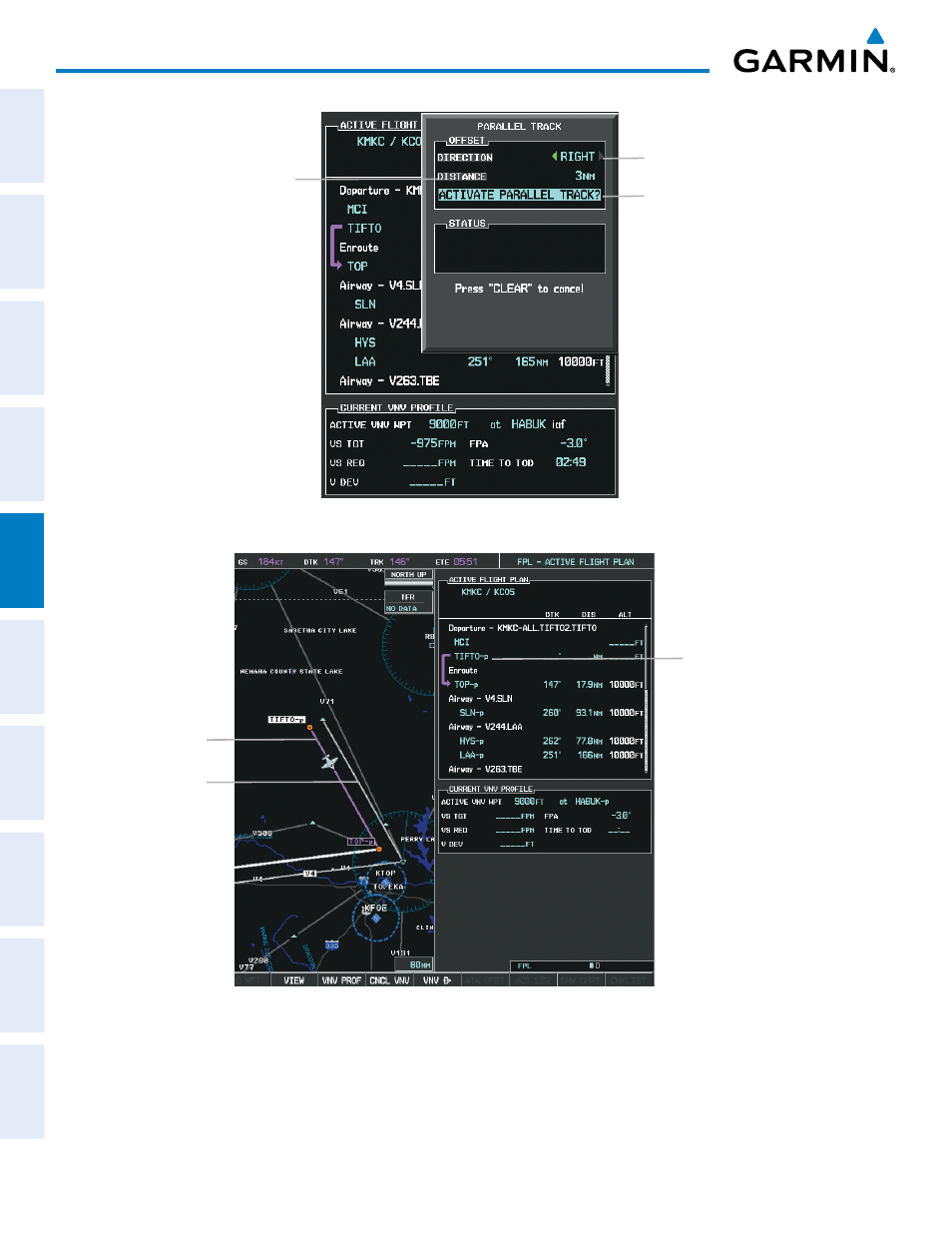
Task: Click the Airway - V263.TBE row in upper plan
Action: [x=389, y=380]
